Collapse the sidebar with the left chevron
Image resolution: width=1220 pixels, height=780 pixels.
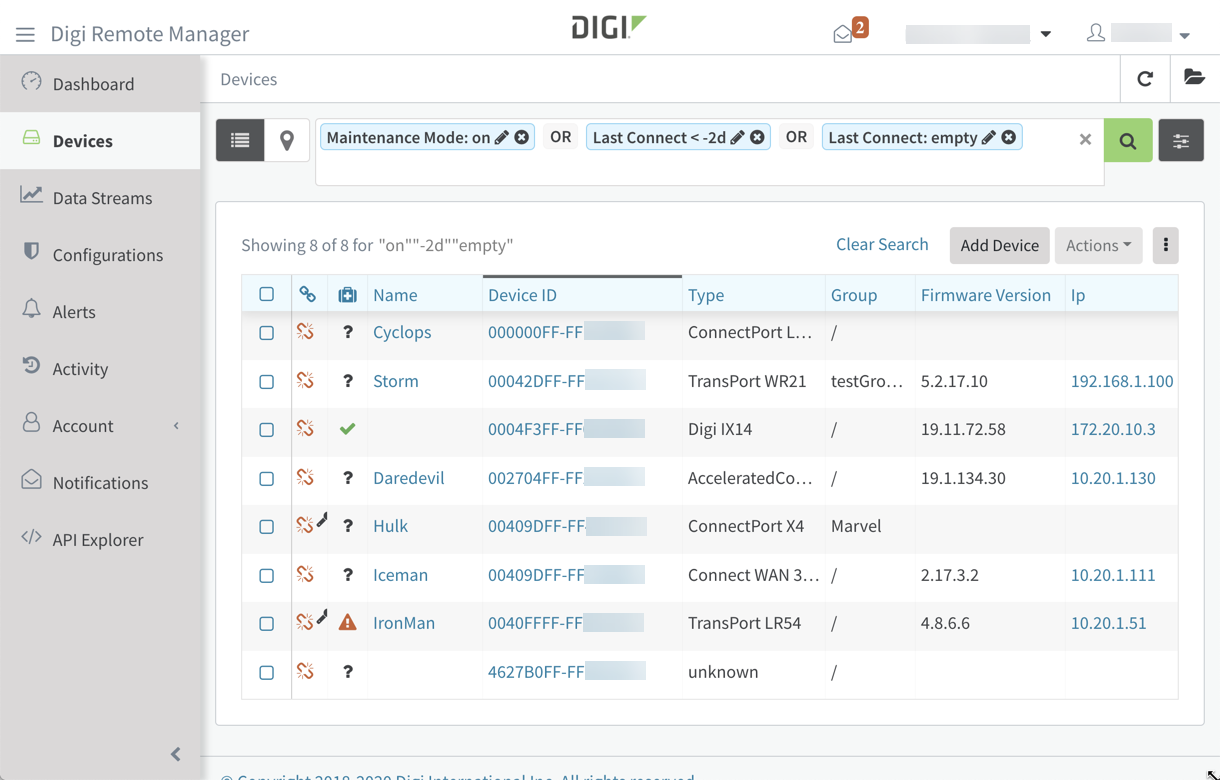(x=176, y=754)
